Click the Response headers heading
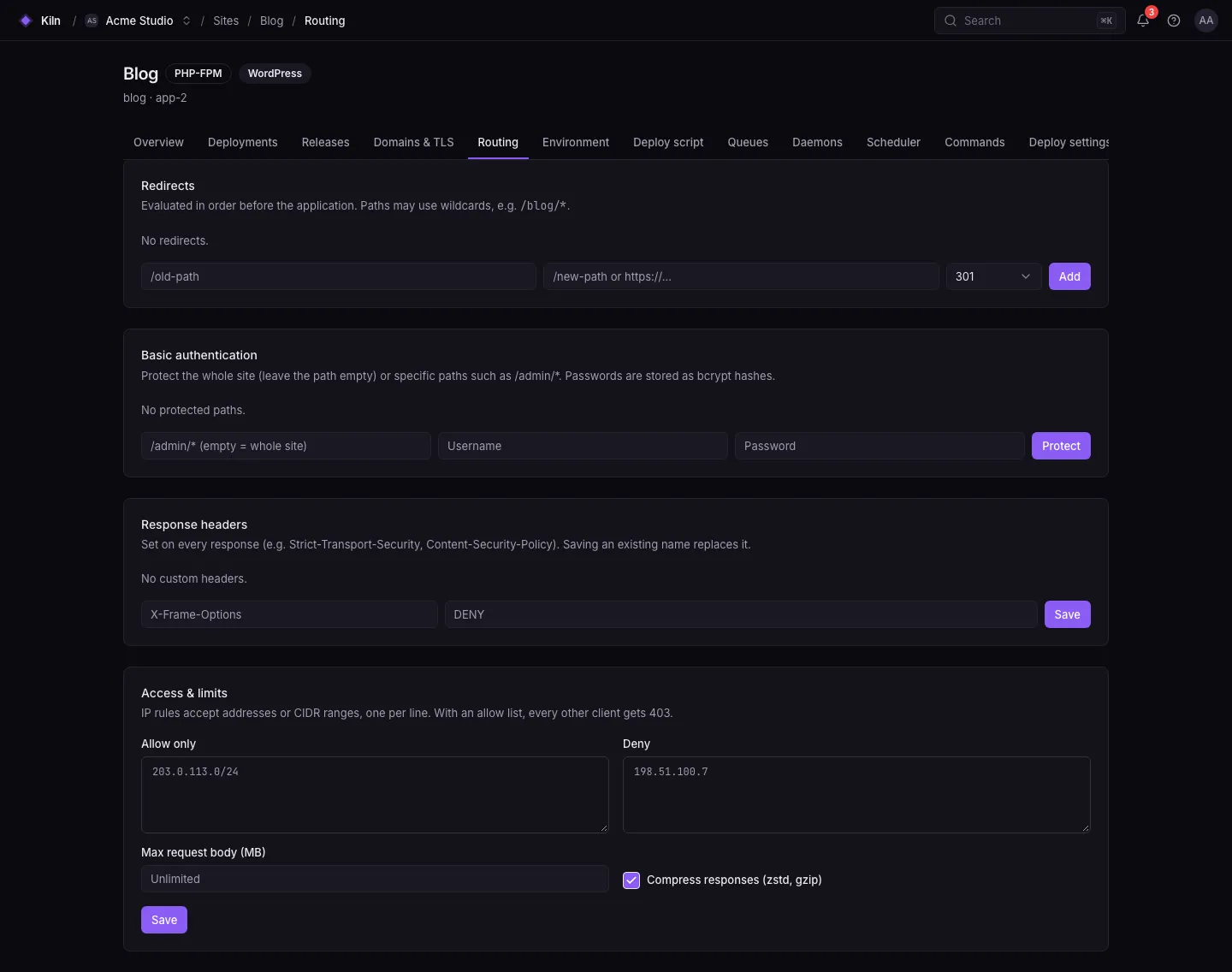Image resolution: width=1232 pixels, height=972 pixels. (x=194, y=525)
